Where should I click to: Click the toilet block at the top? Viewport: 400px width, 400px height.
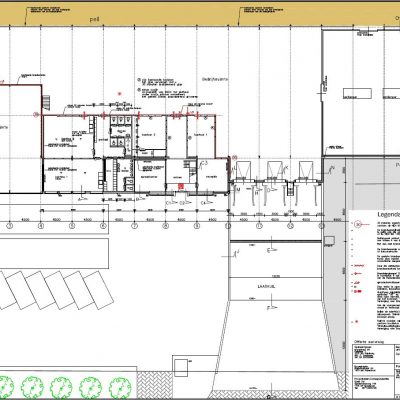pyautogui.click(x=117, y=131)
